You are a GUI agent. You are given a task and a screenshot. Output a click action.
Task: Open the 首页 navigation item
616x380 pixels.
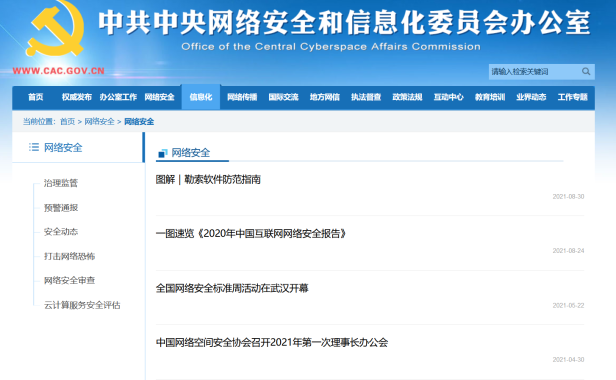tap(35, 97)
